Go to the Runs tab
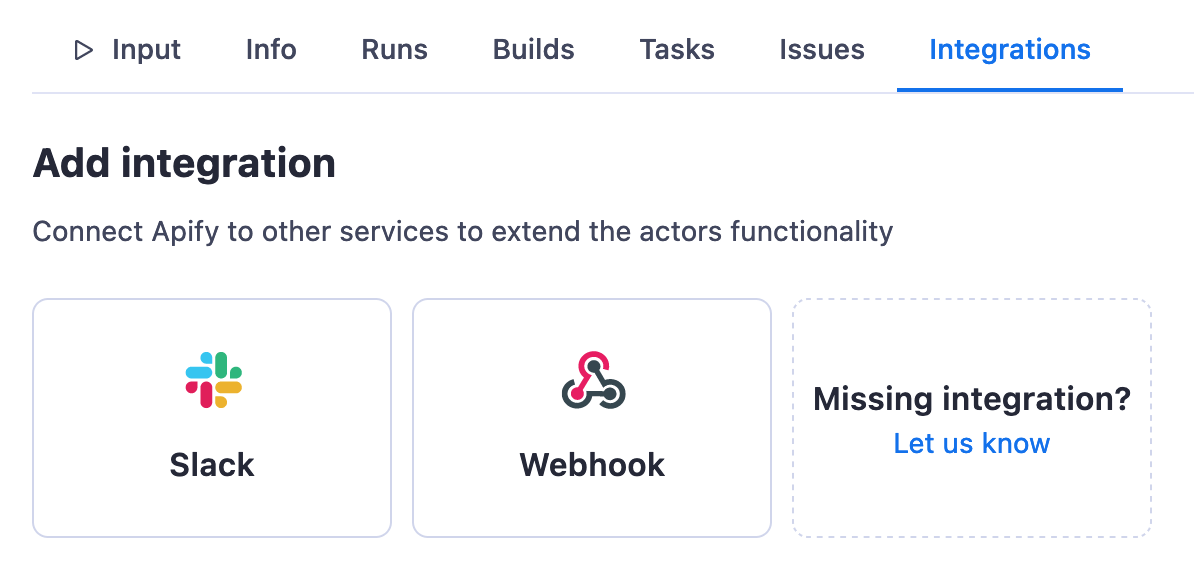This screenshot has height=570, width=1194. (x=394, y=50)
